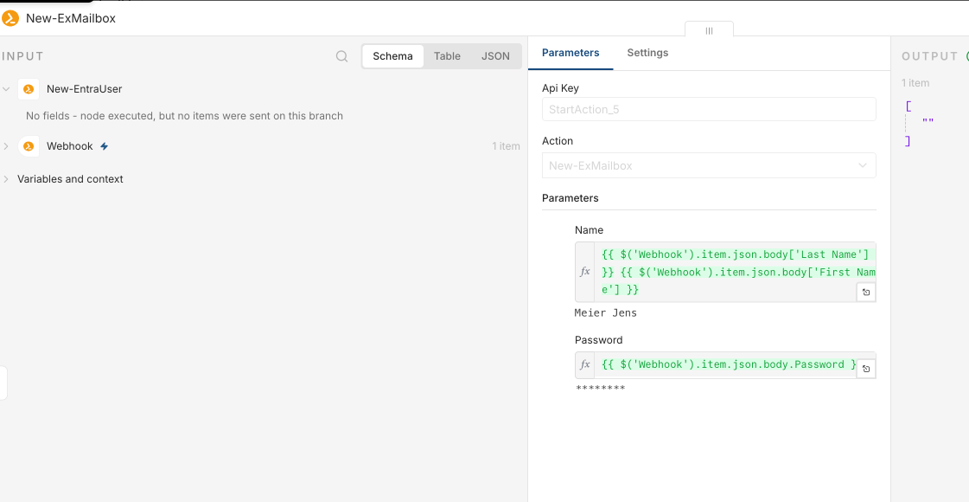
Task: Open the Settings tab
Action: [648, 53]
